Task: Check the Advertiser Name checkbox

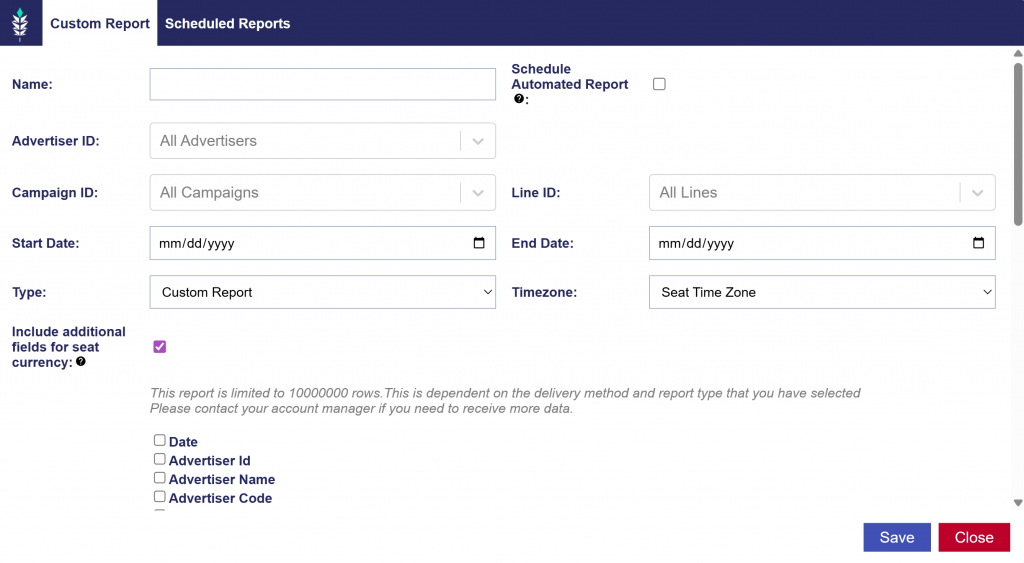Action: coord(160,478)
